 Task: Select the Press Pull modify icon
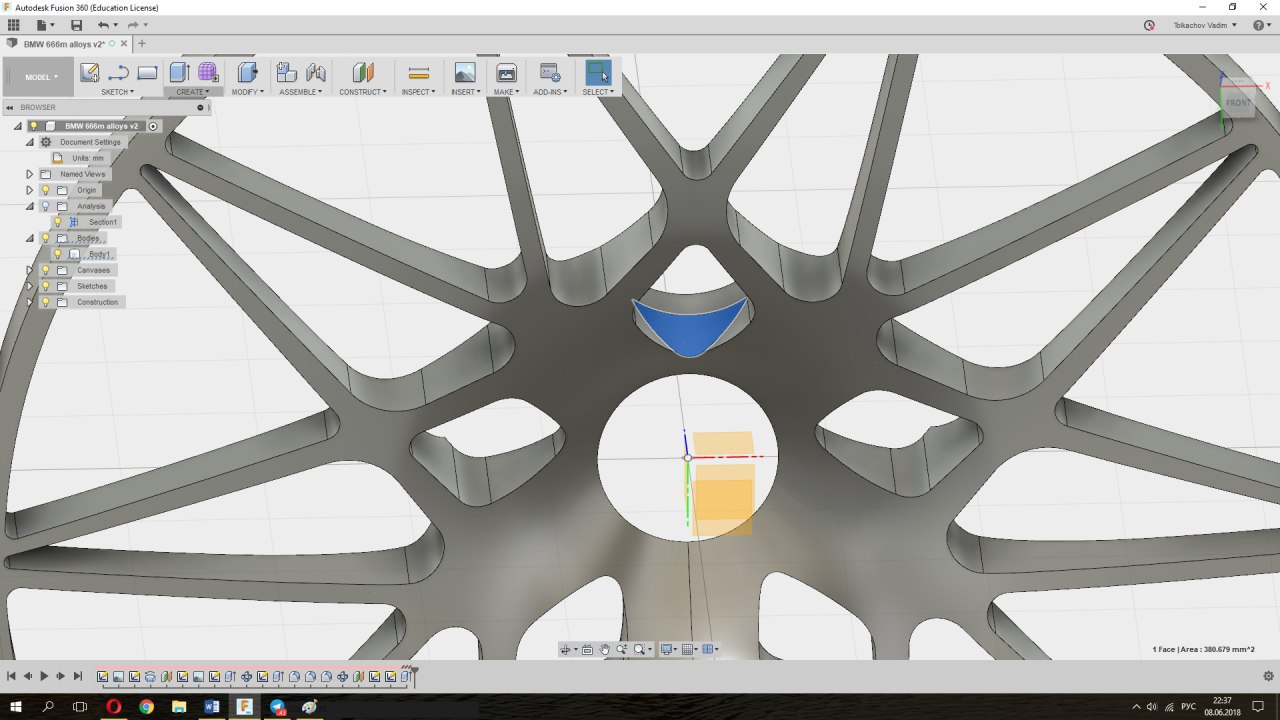247,72
